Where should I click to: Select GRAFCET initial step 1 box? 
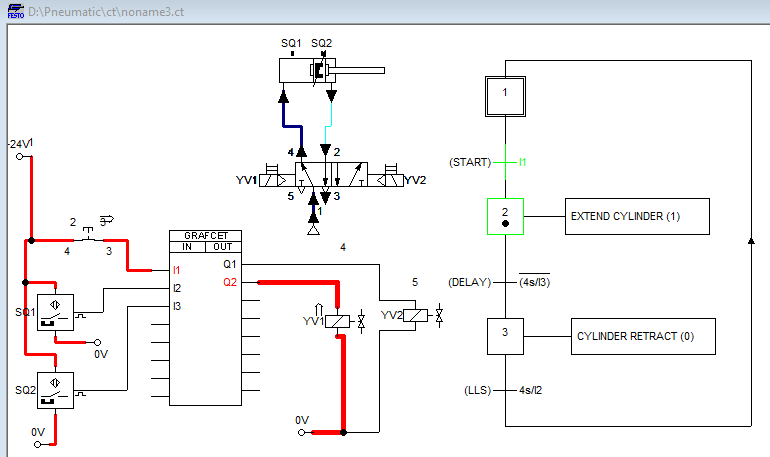(505, 96)
